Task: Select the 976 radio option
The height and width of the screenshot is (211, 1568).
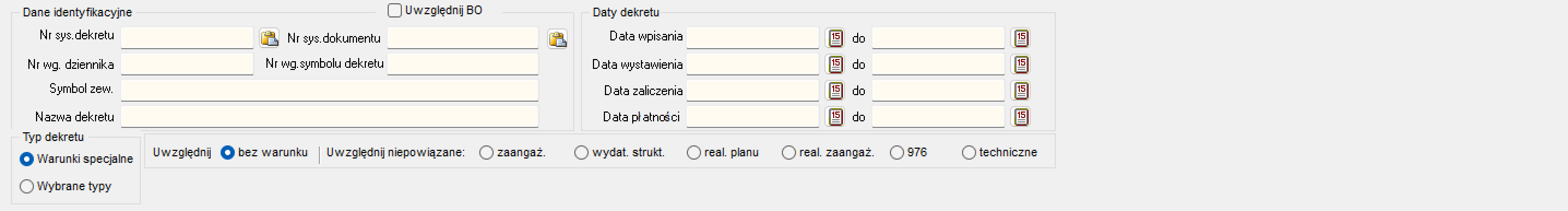Action: coord(896,153)
